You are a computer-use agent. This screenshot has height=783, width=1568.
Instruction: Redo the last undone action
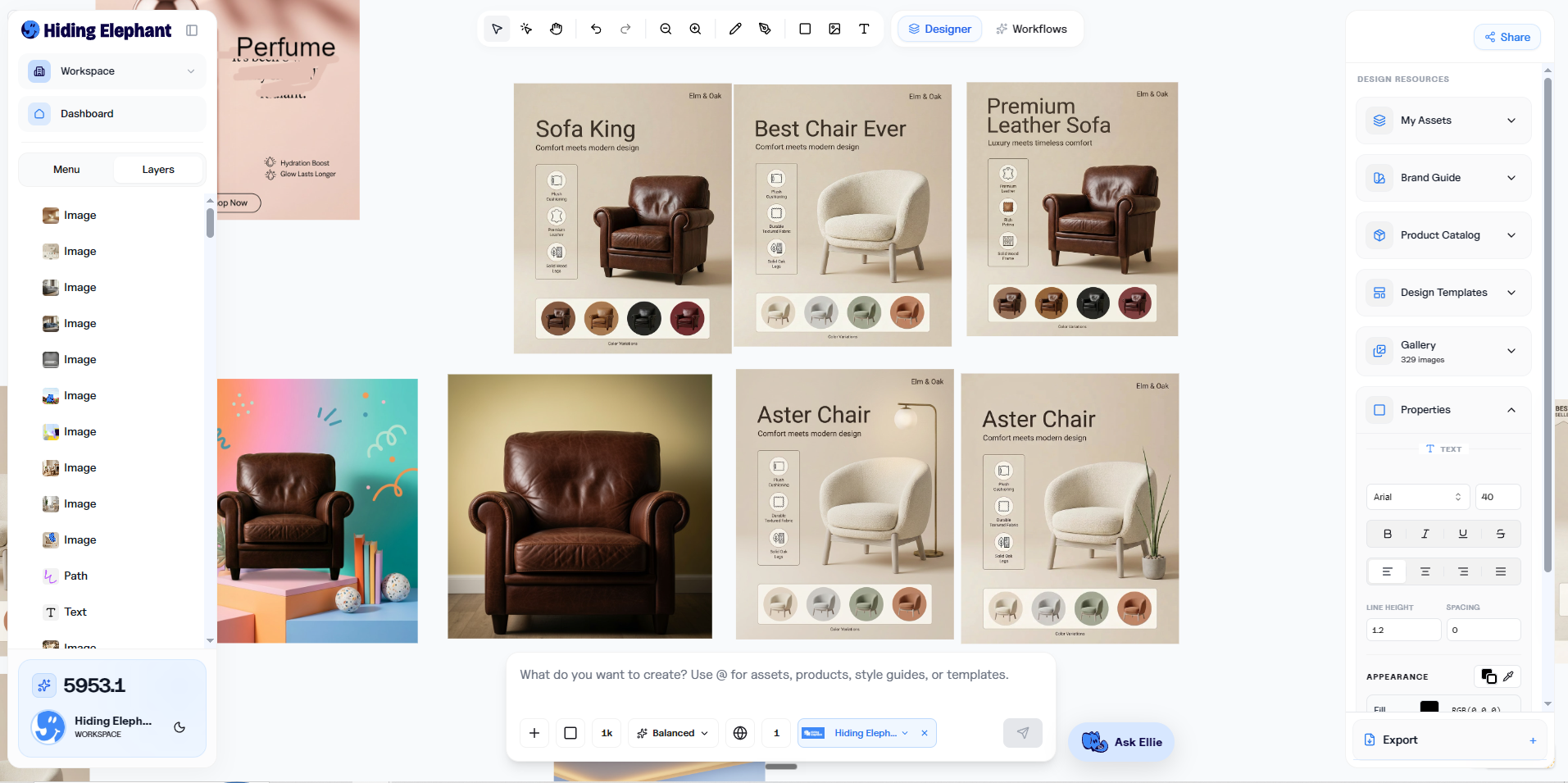(625, 29)
